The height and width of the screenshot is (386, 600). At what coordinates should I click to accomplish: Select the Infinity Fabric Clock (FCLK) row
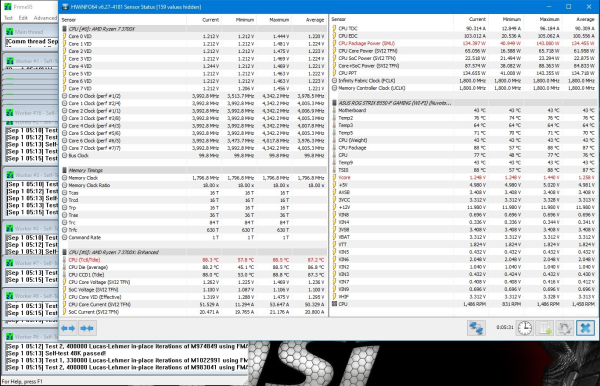[463, 81]
